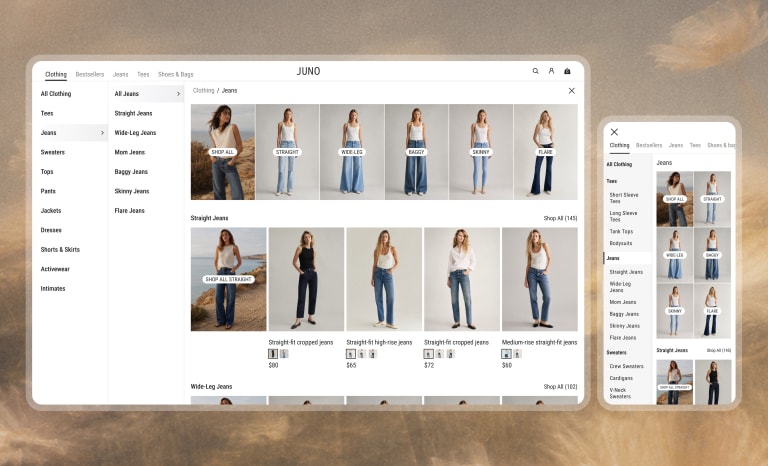The height and width of the screenshot is (466, 768).
Task: Open Shorts & Skirts category
Action: 60,249
